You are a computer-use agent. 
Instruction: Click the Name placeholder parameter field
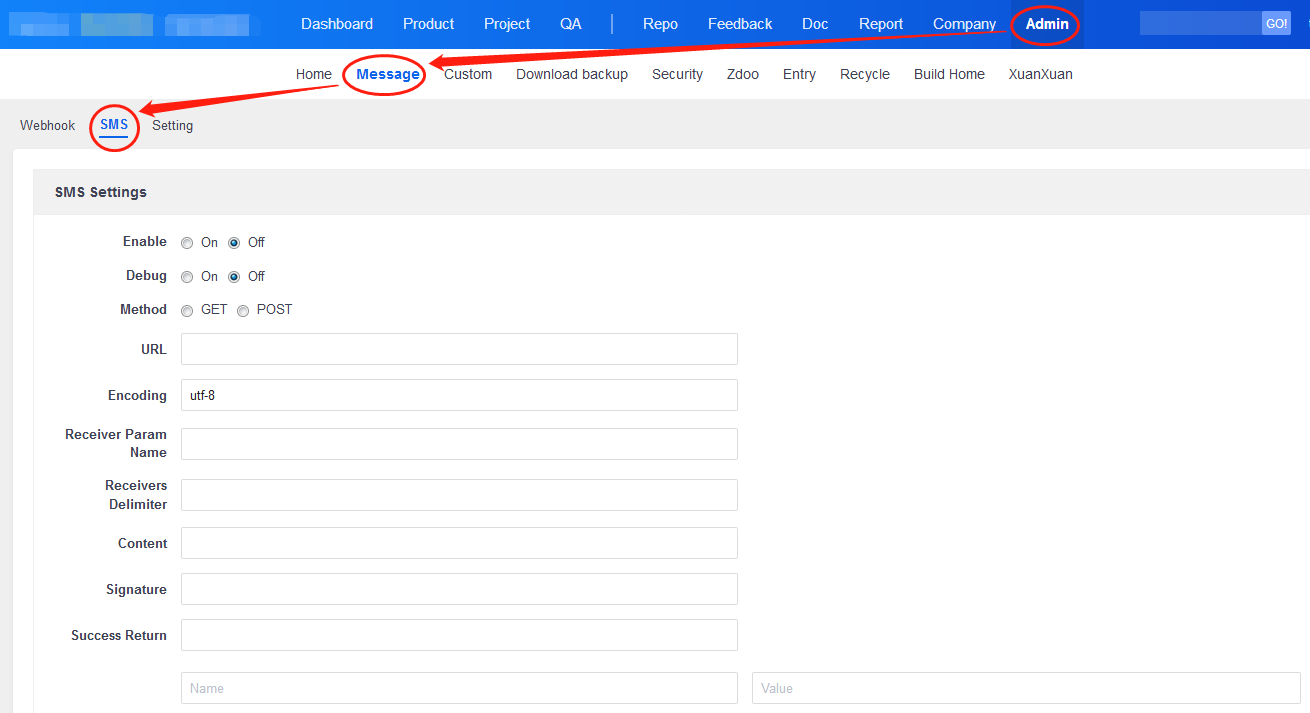pyautogui.click(x=459, y=688)
